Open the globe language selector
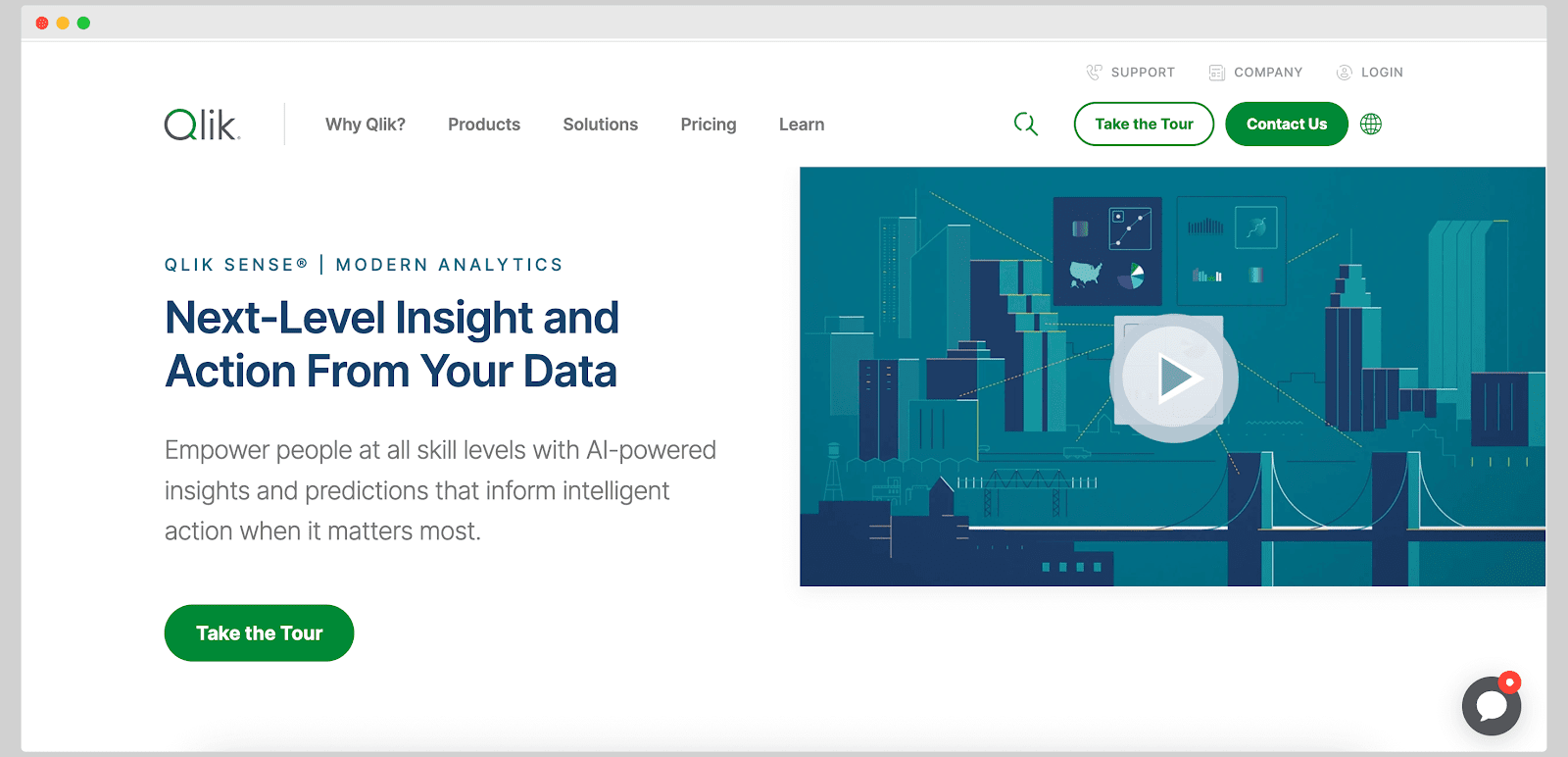This screenshot has width=1568, height=757. point(1371,124)
